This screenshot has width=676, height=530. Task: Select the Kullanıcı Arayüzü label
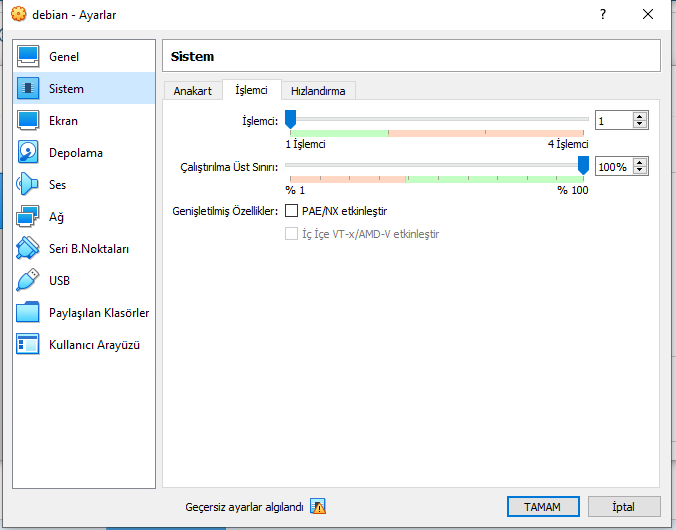coord(94,345)
